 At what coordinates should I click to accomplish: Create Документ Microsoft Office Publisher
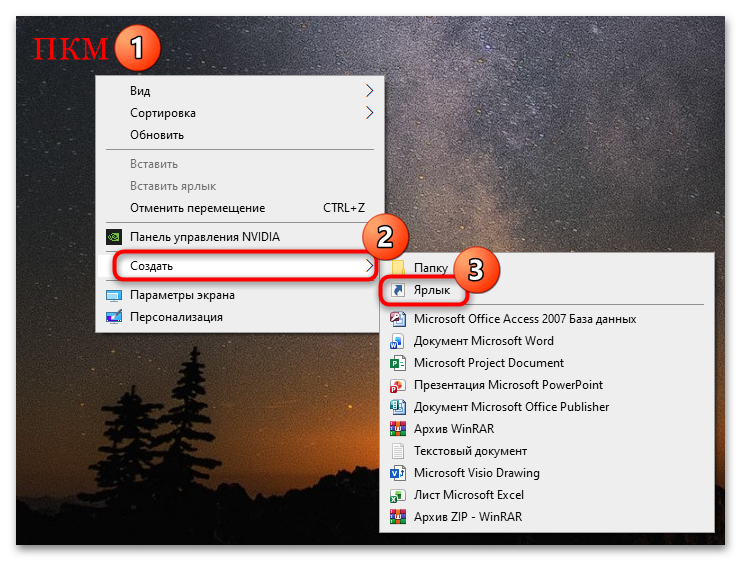(x=547, y=407)
